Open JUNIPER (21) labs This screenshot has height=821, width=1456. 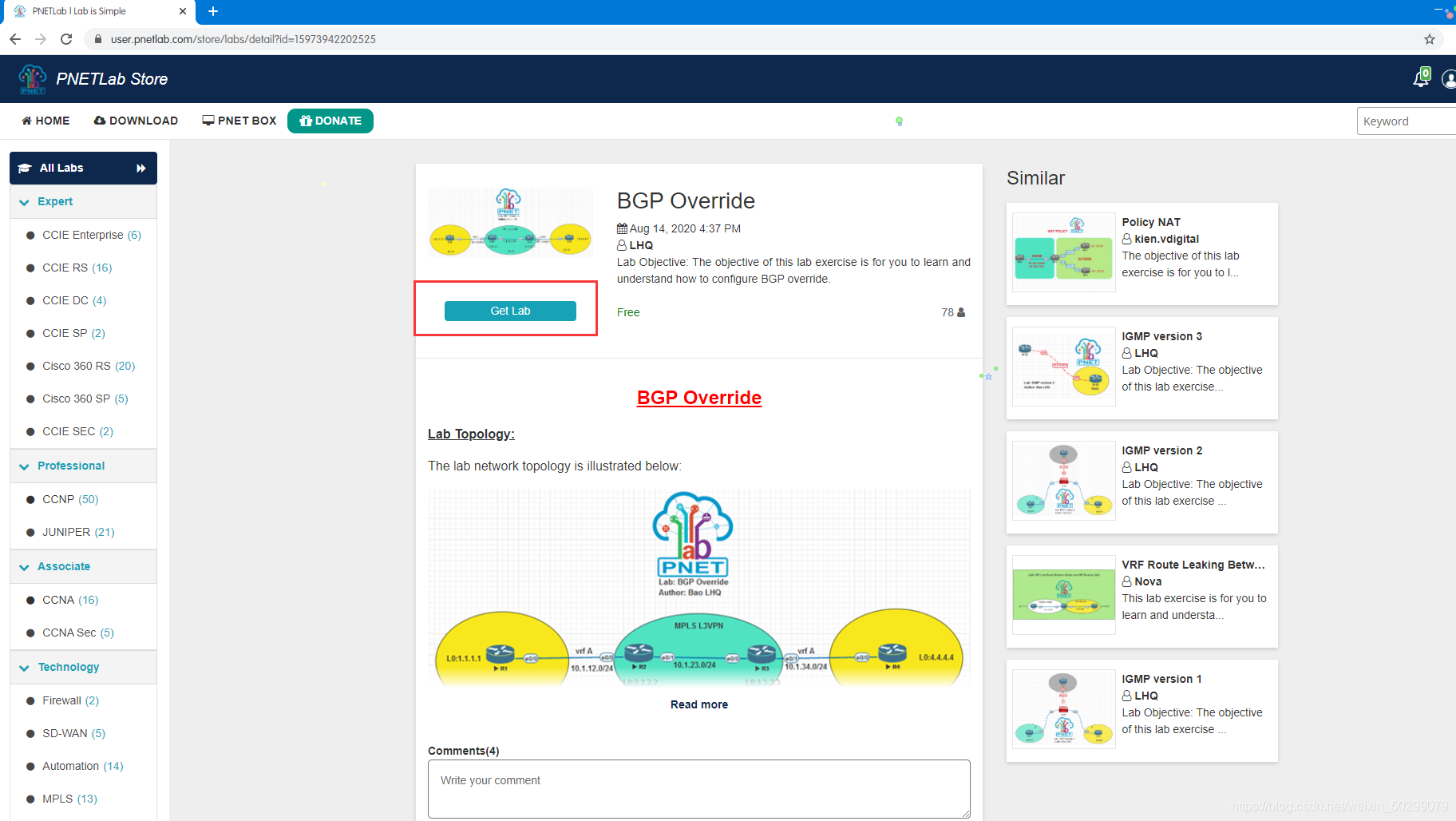click(x=78, y=532)
